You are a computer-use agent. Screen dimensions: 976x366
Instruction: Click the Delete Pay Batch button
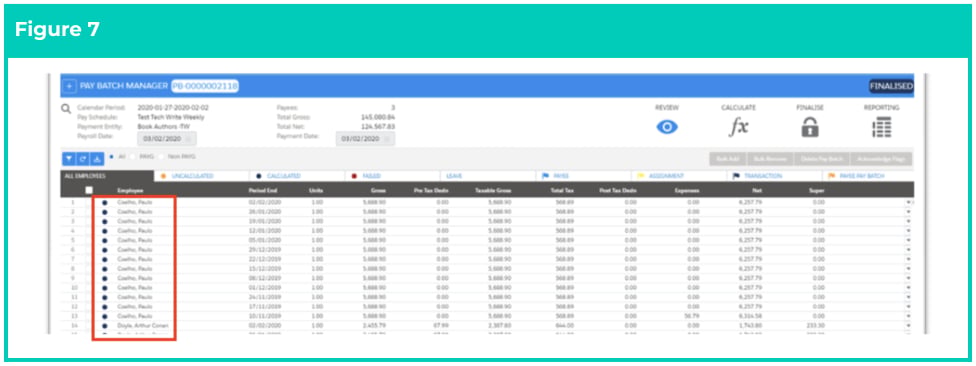(822, 159)
